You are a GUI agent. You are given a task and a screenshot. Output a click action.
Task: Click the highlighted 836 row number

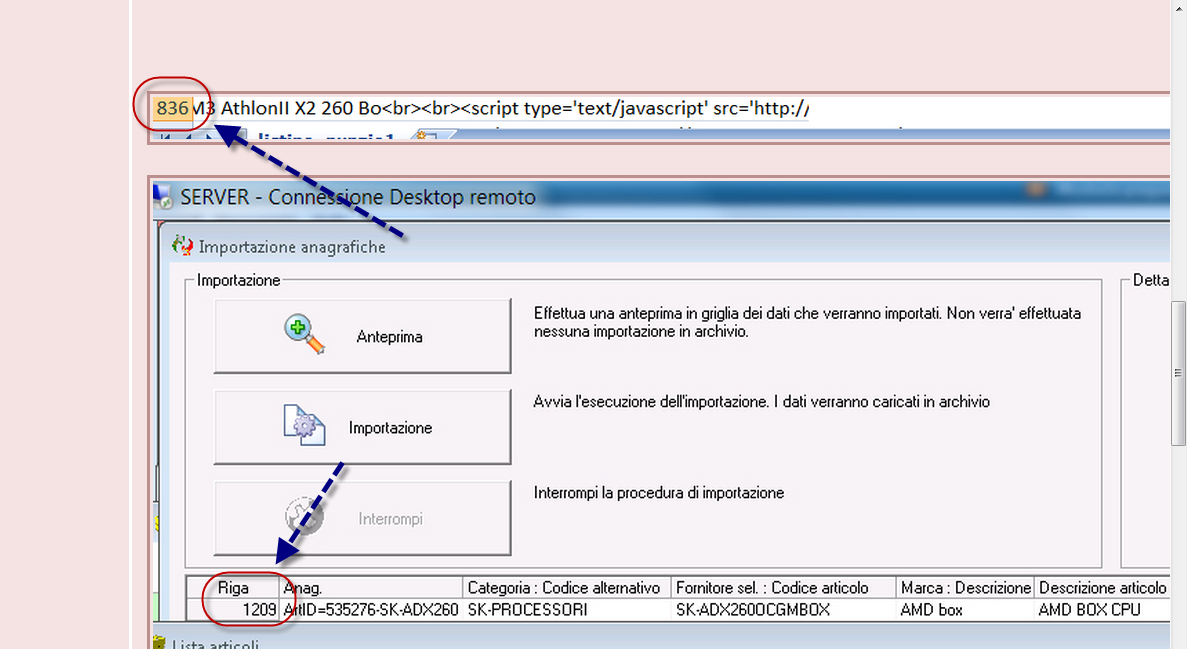(x=172, y=109)
